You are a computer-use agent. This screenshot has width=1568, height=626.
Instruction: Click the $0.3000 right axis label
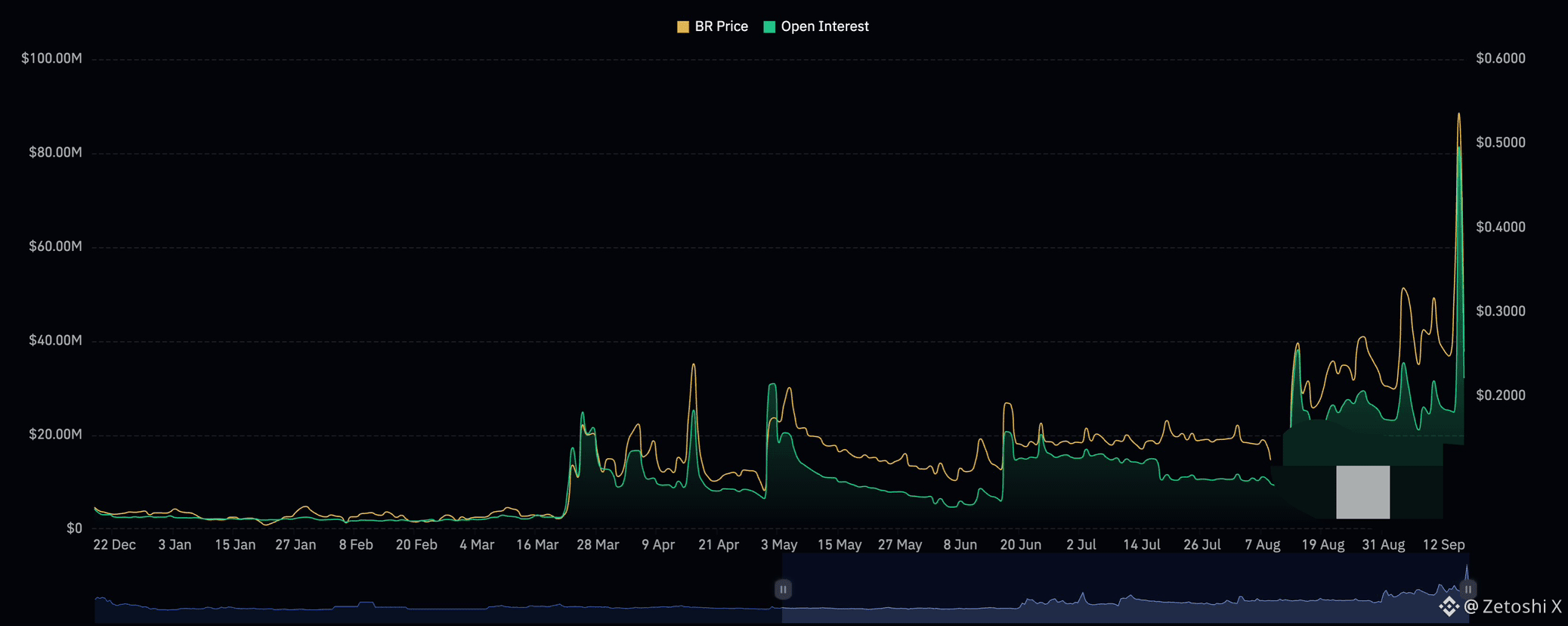[1500, 311]
